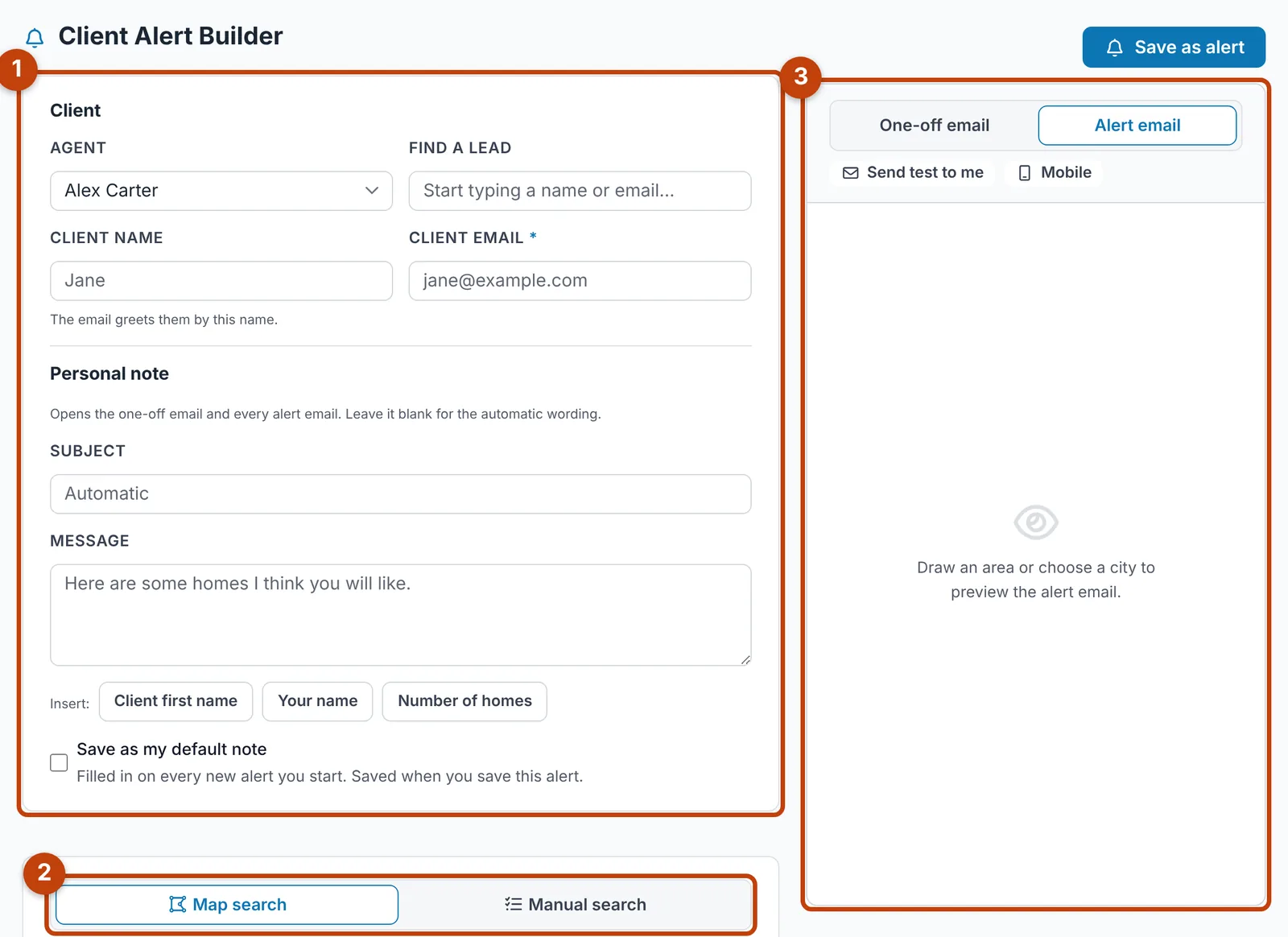Tick the Save as my default note checkbox

pos(59,762)
